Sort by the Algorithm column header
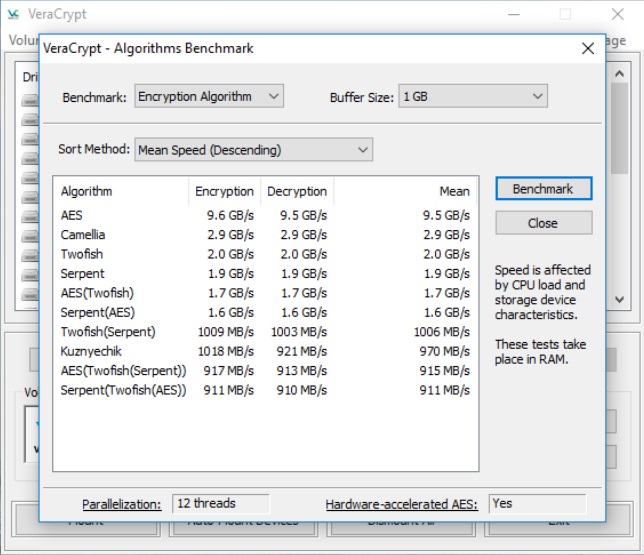644x555 pixels. (121, 191)
